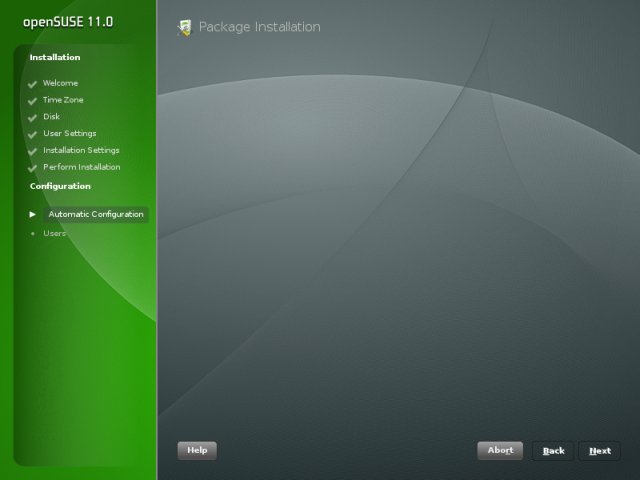Click the Perform Installation checkmark

(32, 168)
